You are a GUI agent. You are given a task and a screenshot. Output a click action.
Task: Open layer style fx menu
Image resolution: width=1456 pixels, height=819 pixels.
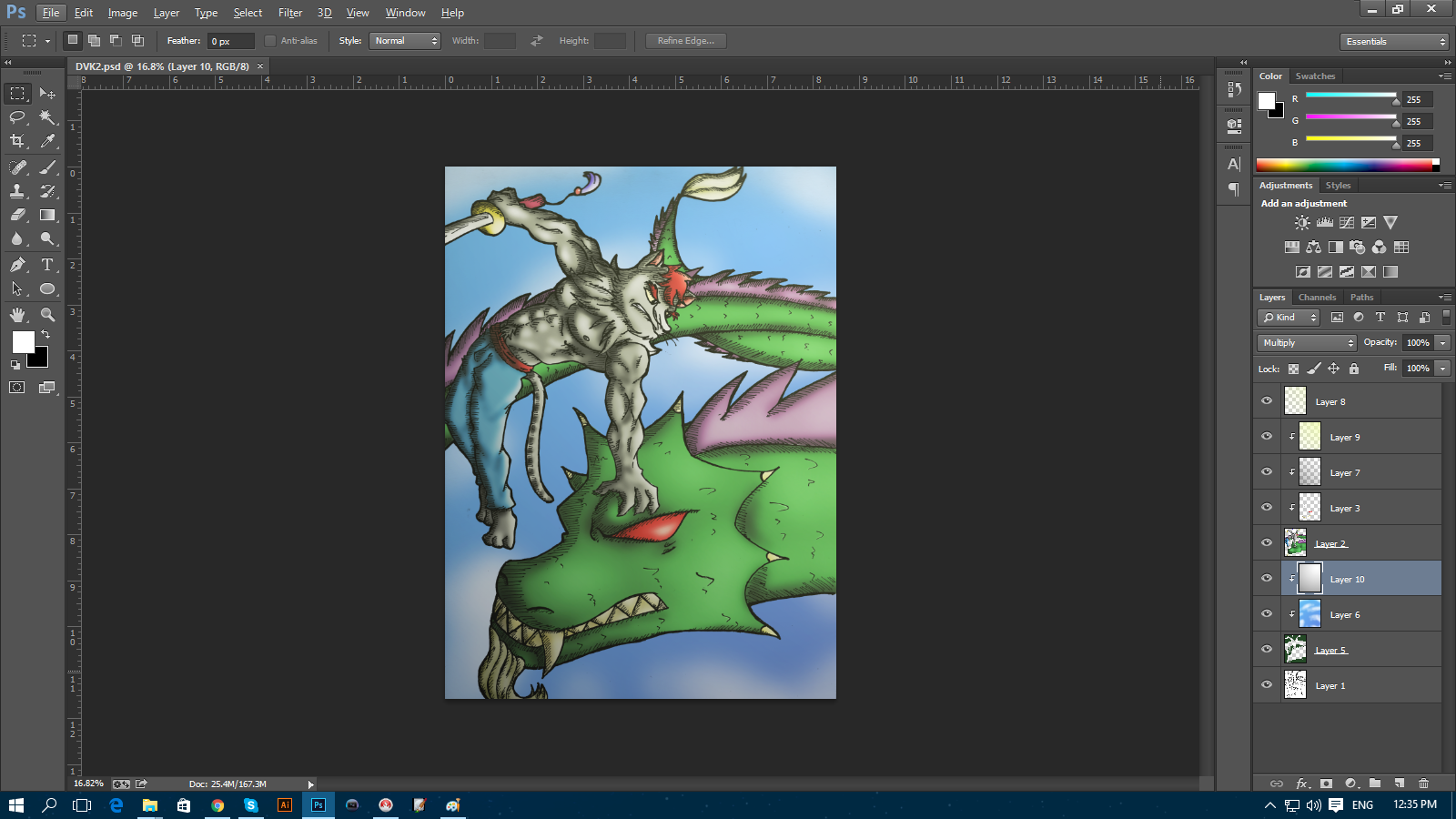(x=1302, y=784)
